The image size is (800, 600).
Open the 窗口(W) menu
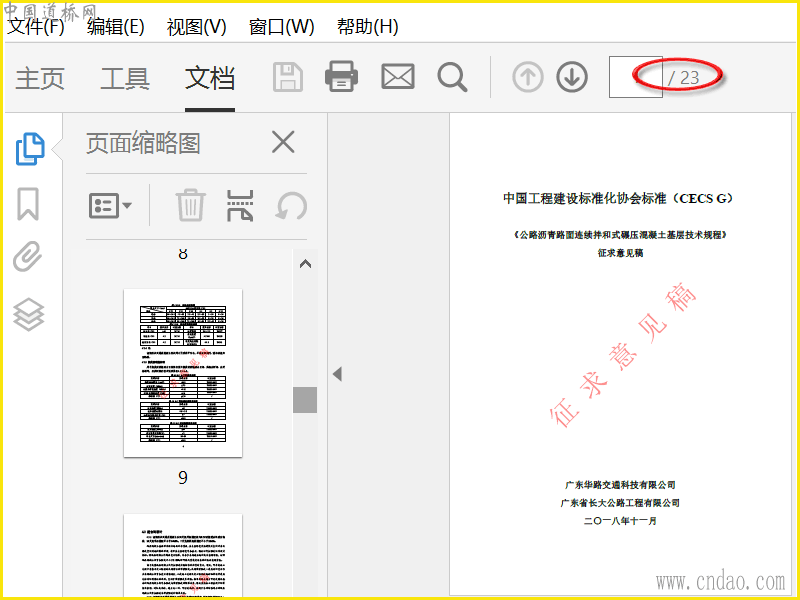(x=282, y=27)
